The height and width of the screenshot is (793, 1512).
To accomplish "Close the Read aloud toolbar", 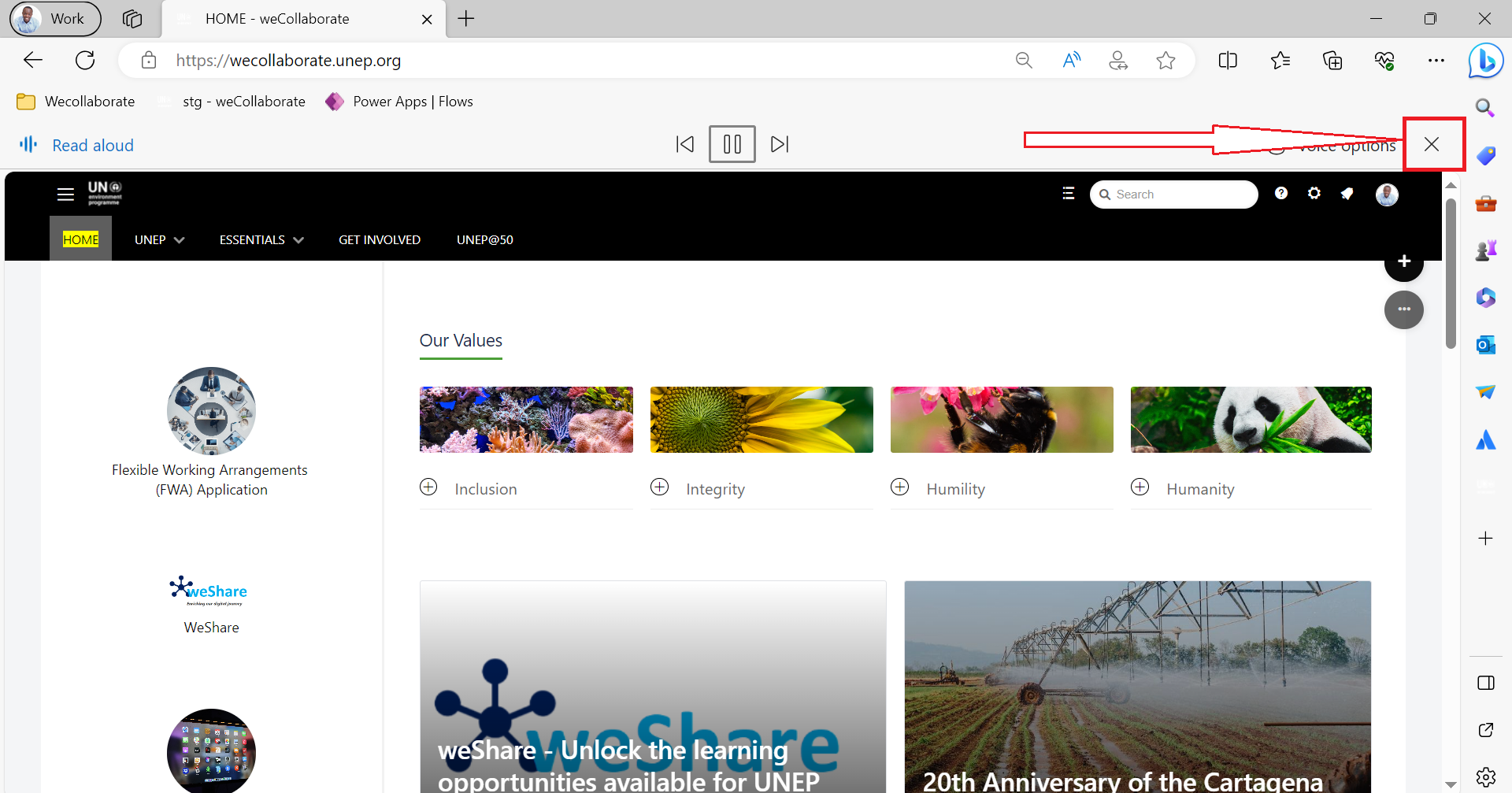I will (x=1432, y=144).
